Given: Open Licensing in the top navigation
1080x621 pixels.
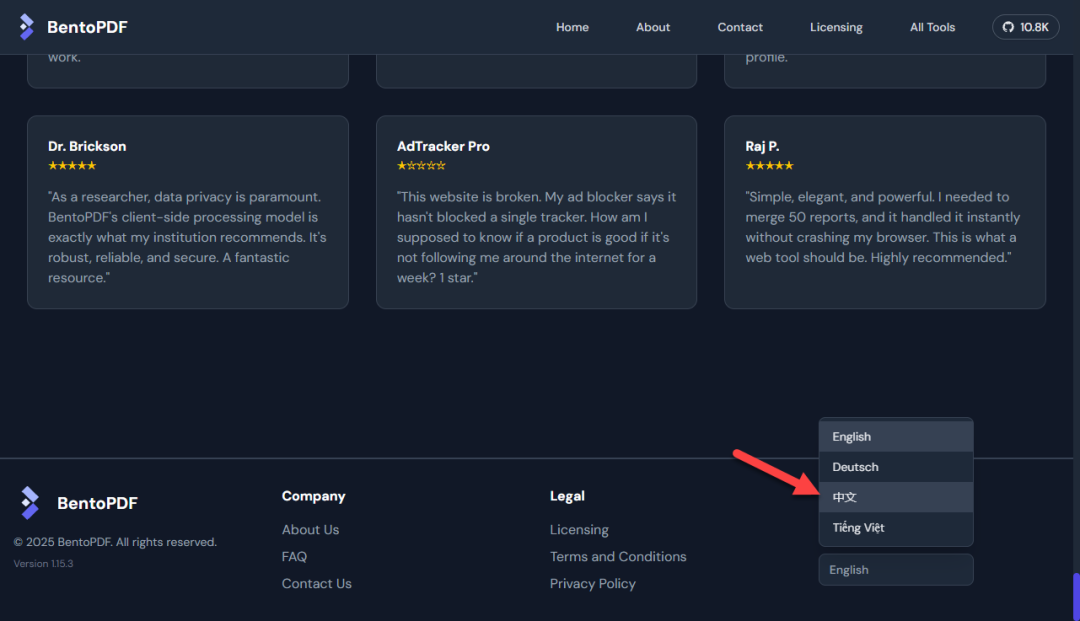Looking at the screenshot, I should click(836, 27).
